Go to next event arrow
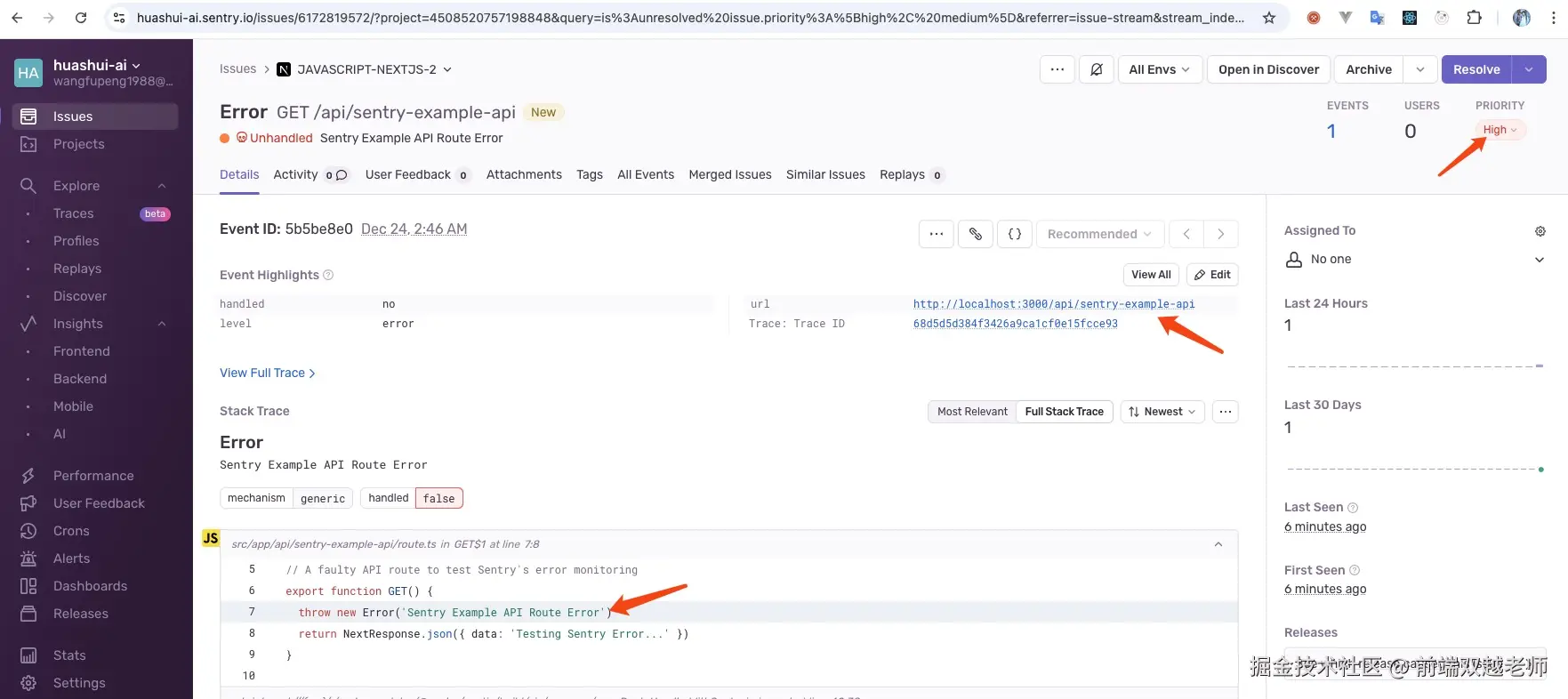Screen dimensions: 1568x699 point(1221,234)
